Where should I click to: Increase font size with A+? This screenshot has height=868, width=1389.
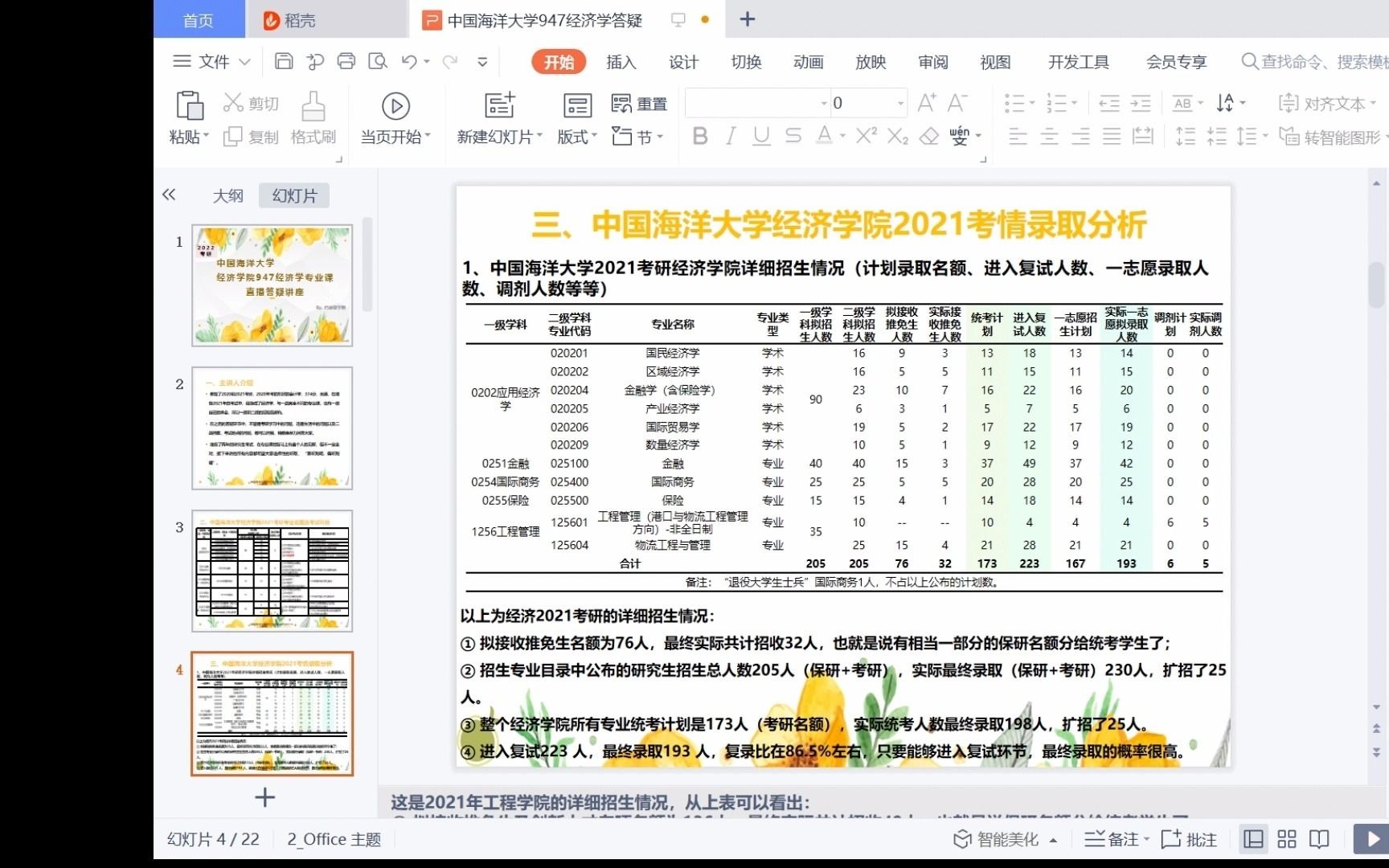tap(926, 103)
